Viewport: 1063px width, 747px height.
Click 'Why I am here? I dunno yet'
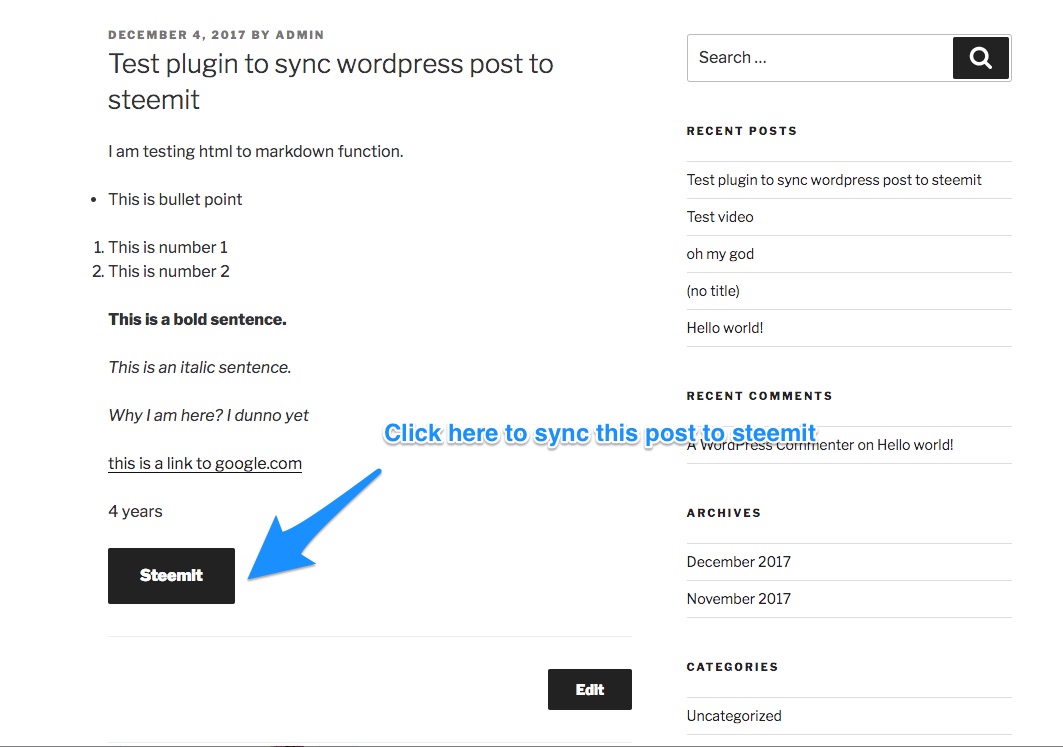208,416
